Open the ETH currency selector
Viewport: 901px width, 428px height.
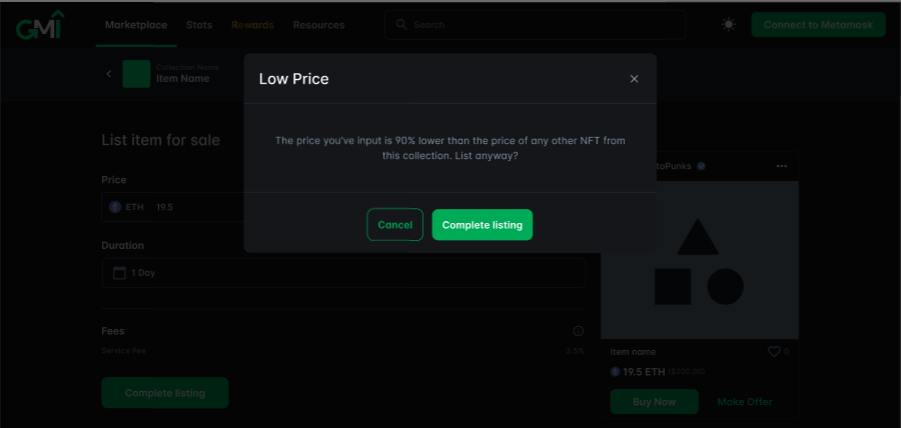pos(127,207)
